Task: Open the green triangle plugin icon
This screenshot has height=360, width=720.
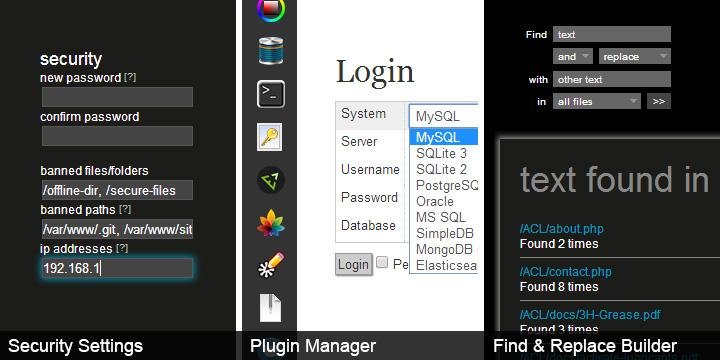Action: coord(271,180)
